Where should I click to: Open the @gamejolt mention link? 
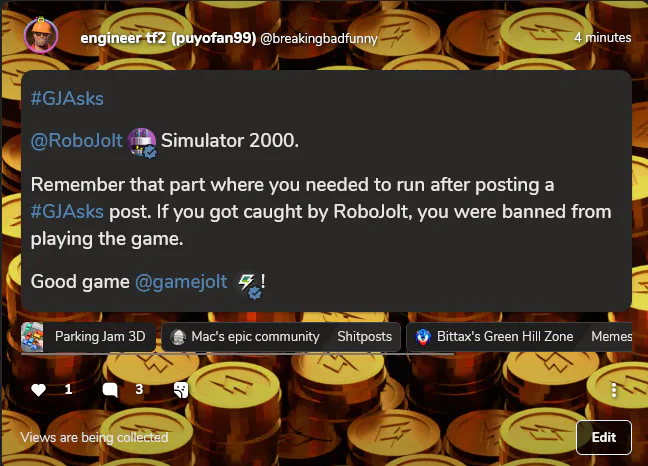coord(181,282)
